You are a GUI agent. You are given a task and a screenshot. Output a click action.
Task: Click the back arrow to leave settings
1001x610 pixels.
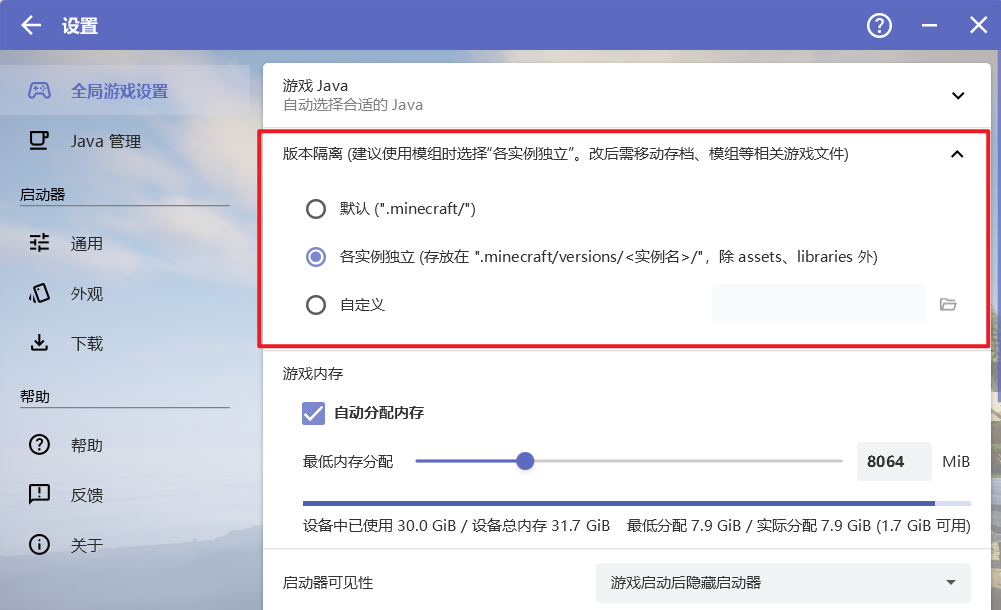point(30,25)
